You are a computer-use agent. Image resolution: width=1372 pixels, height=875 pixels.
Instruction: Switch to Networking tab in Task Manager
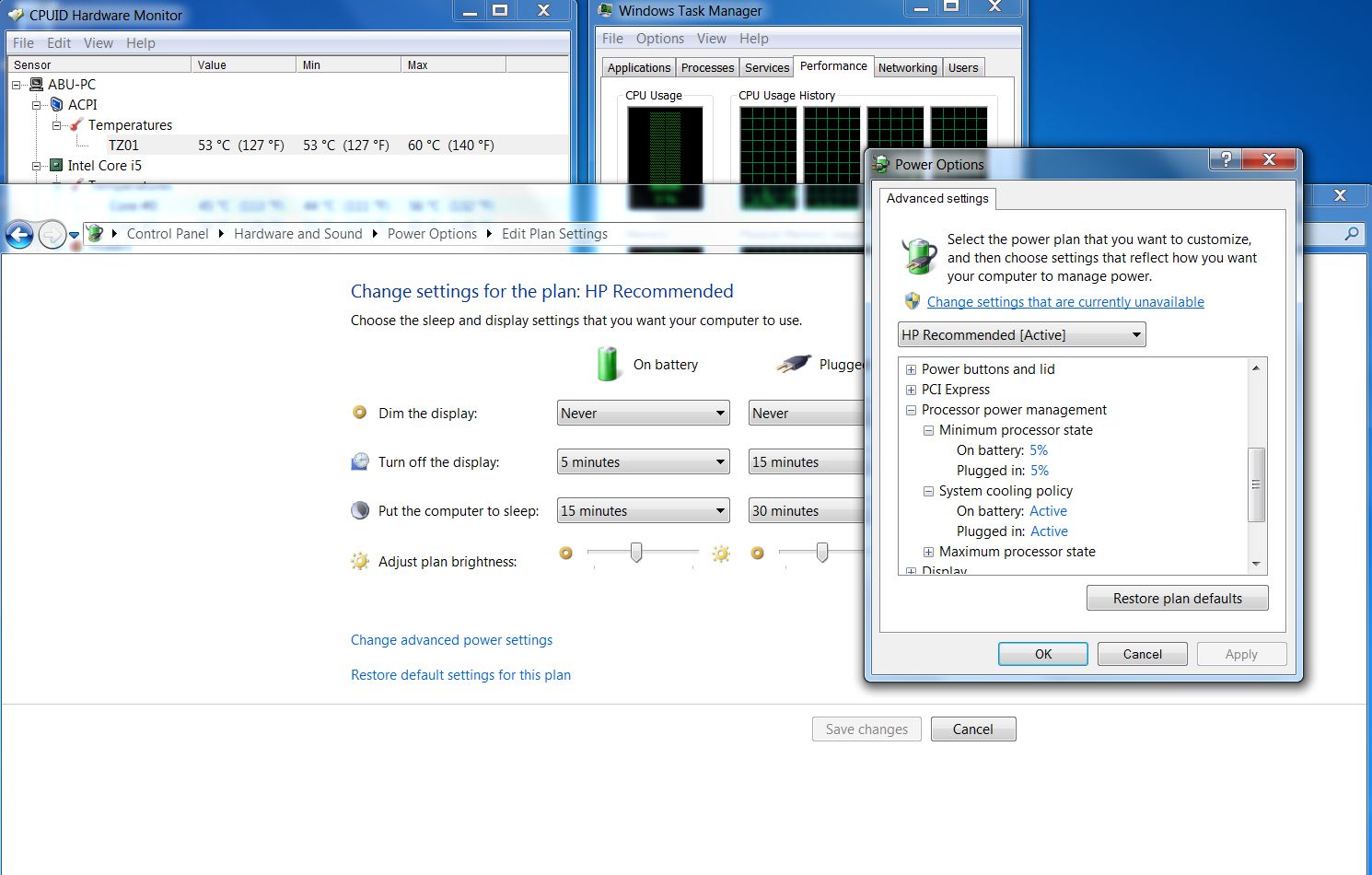click(907, 67)
